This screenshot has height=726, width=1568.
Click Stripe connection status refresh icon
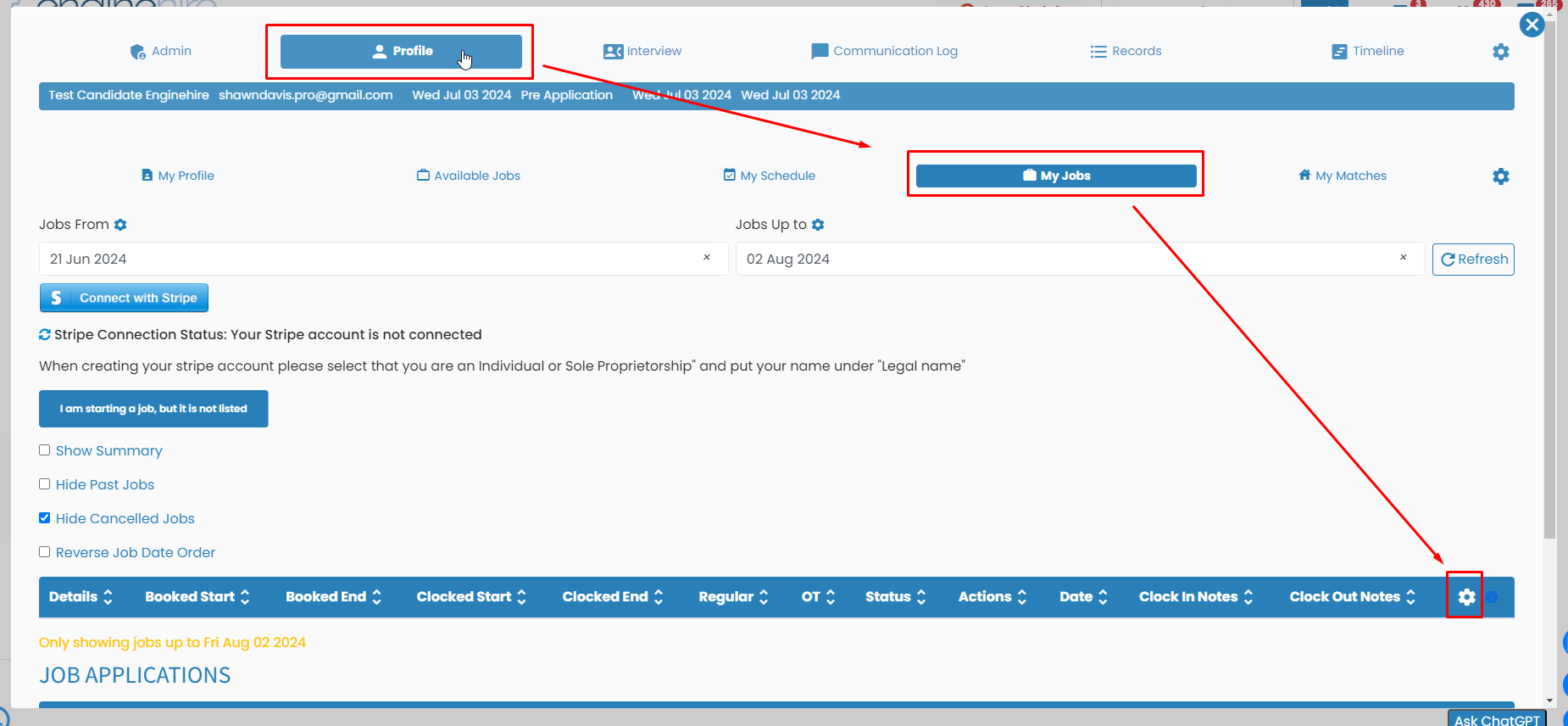point(45,335)
